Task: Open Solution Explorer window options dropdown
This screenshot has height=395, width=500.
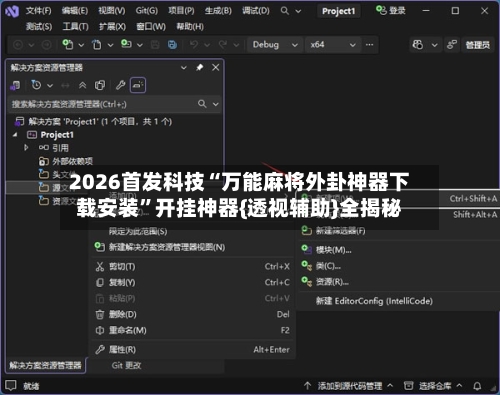Action: click(184, 68)
